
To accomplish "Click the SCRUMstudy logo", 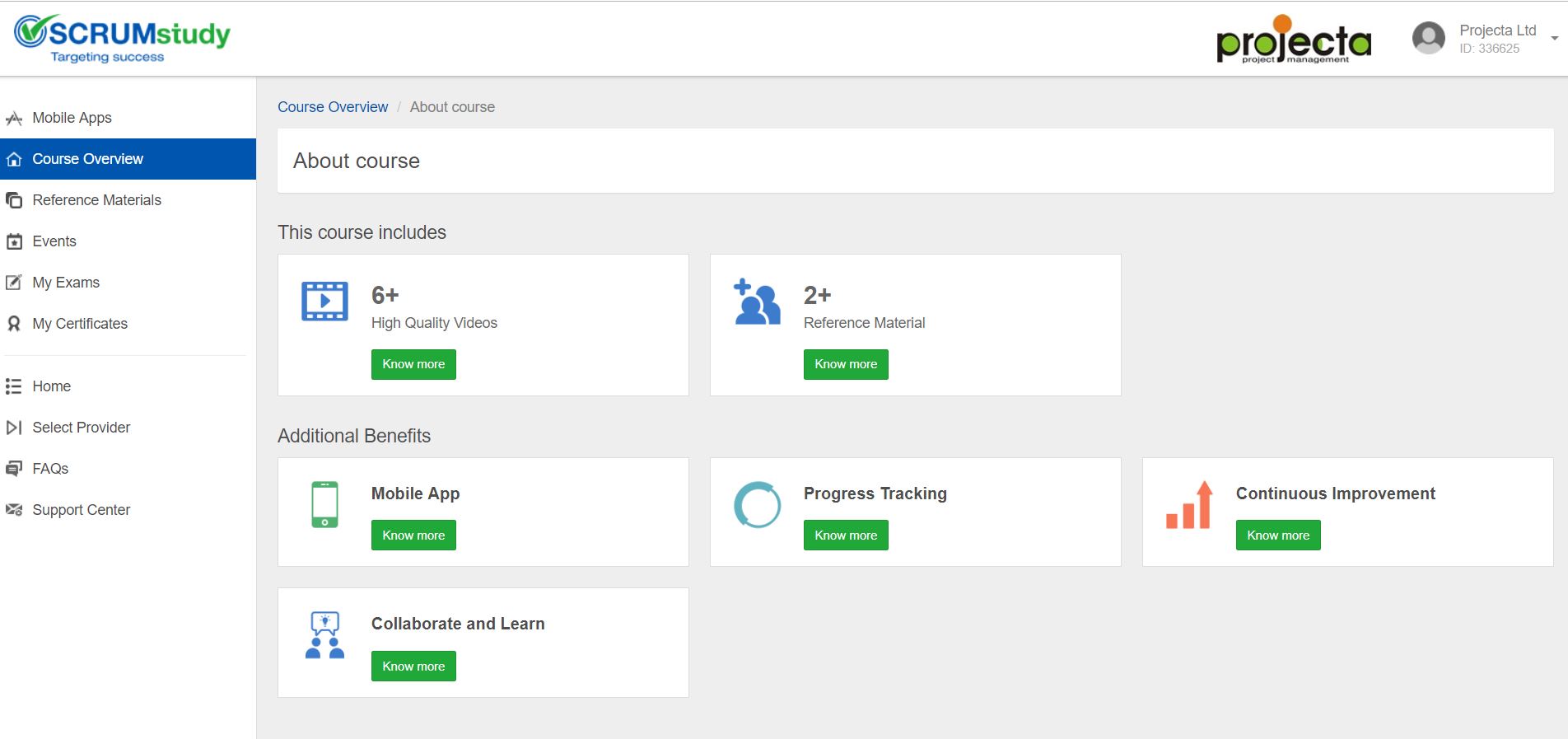I will pyautogui.click(x=122, y=38).
